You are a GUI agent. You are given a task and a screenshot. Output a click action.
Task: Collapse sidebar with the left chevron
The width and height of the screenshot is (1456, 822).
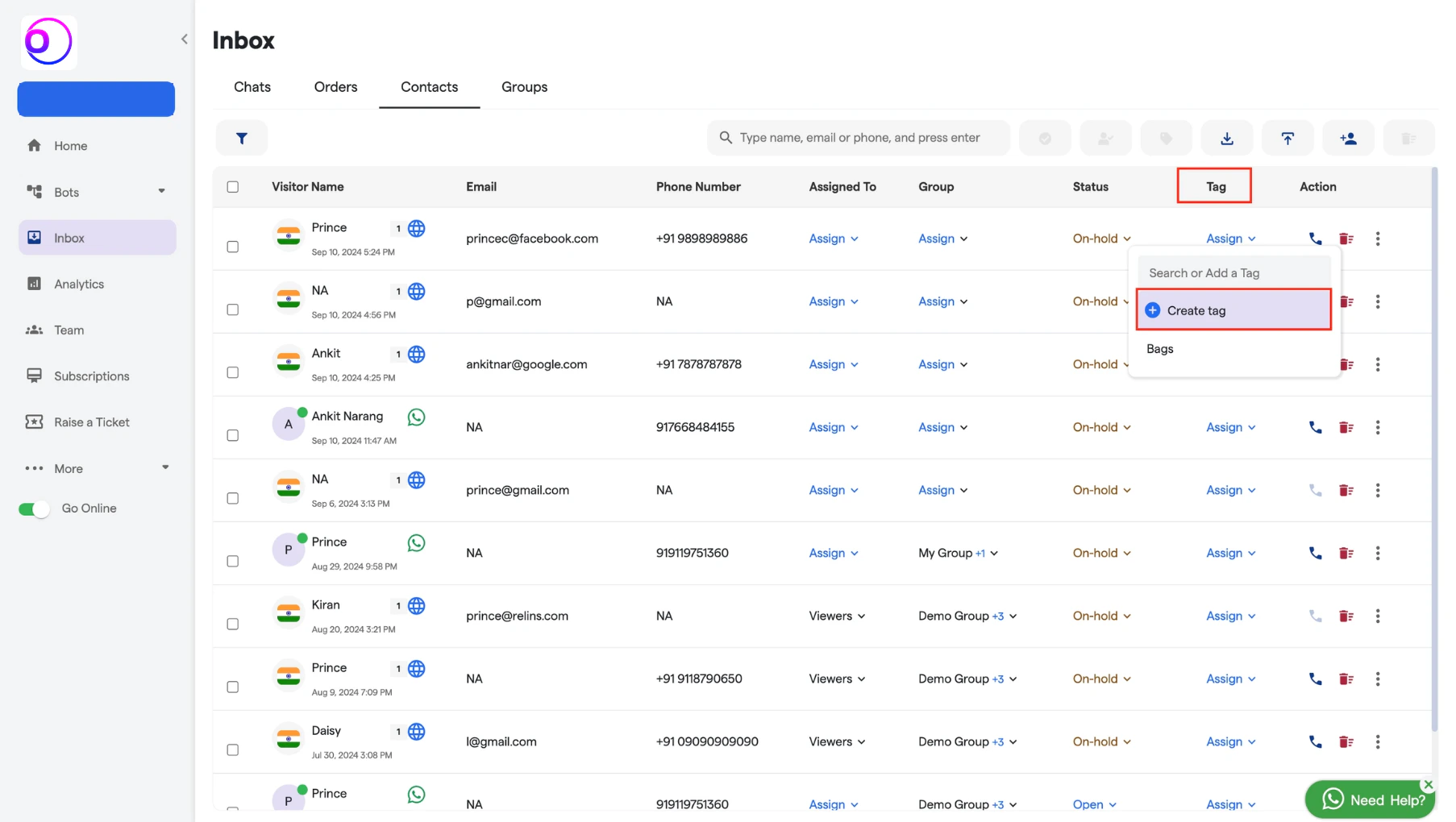(185, 39)
